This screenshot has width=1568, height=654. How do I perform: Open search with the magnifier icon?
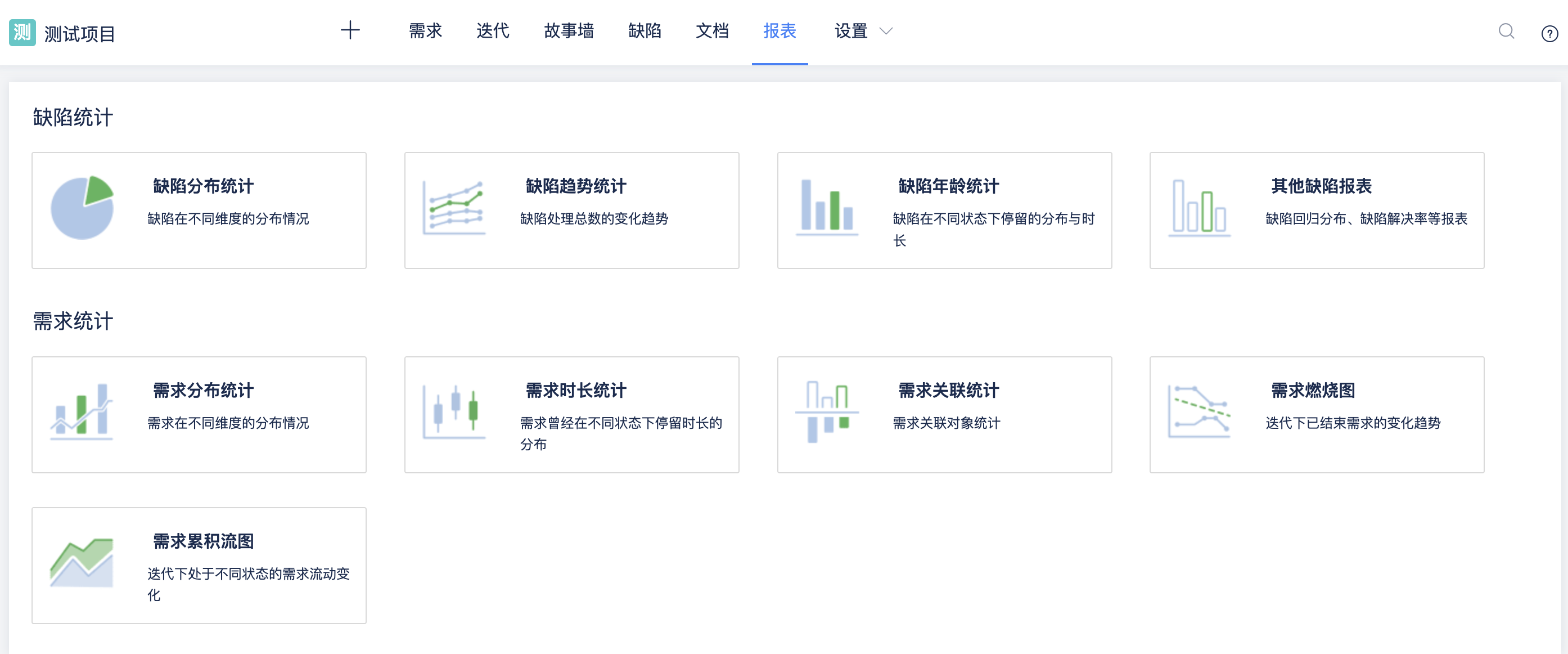(x=1506, y=31)
